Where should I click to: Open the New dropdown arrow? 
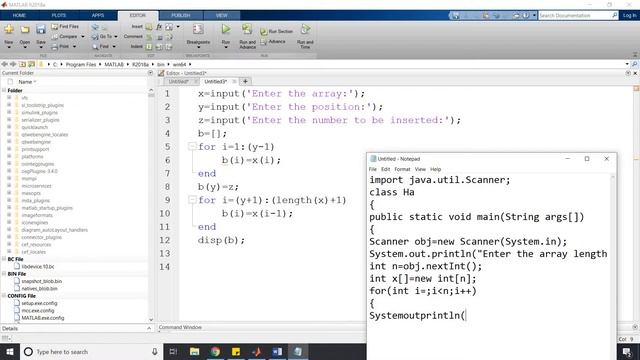(9, 47)
